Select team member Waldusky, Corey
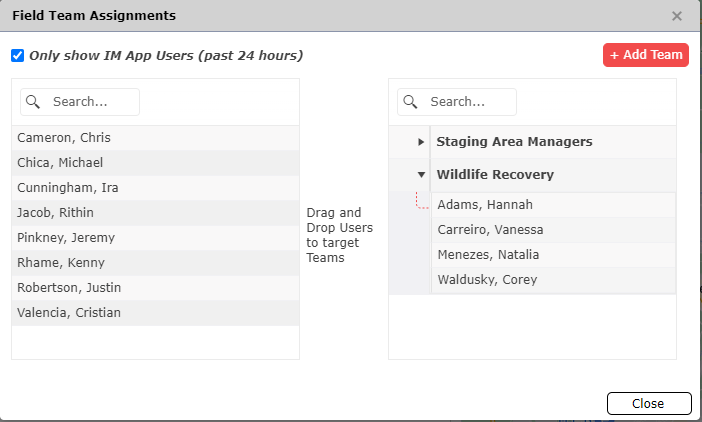This screenshot has width=702, height=422. (487, 280)
